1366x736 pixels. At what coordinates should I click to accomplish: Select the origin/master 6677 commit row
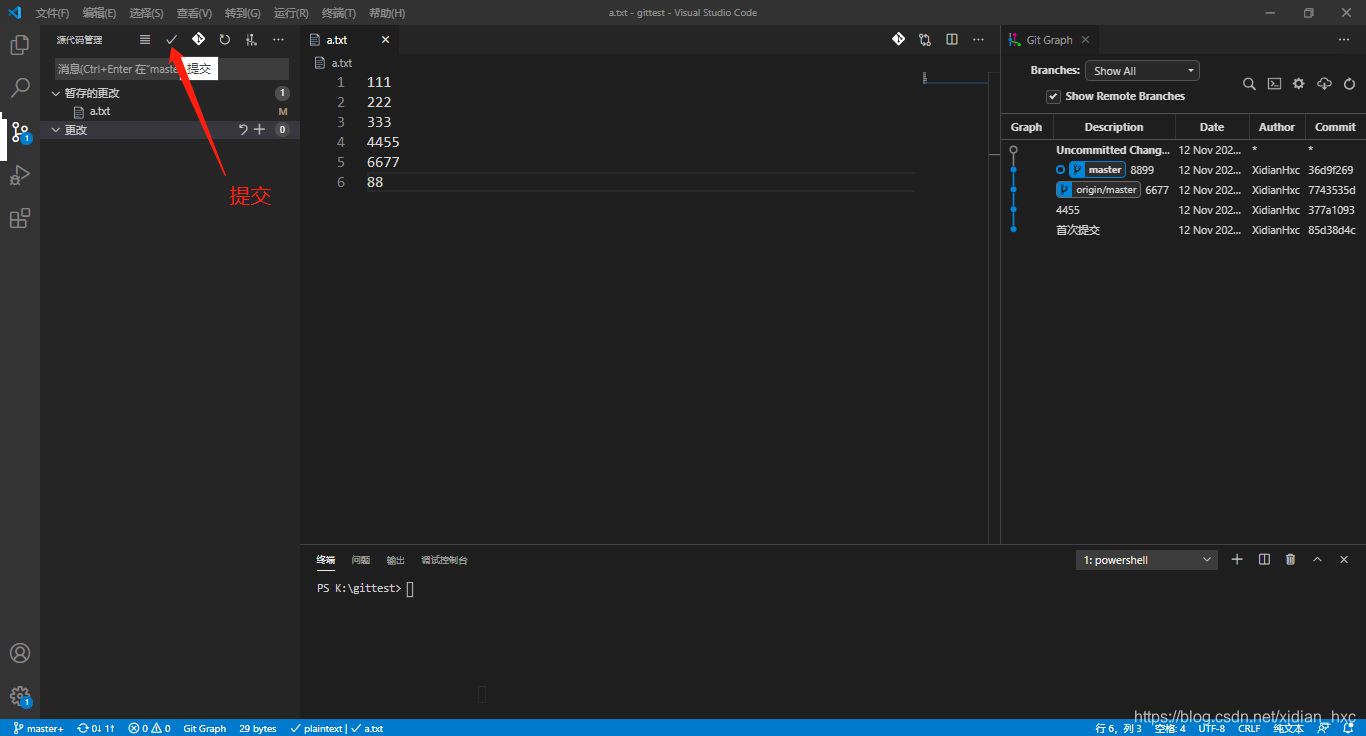(1183, 190)
